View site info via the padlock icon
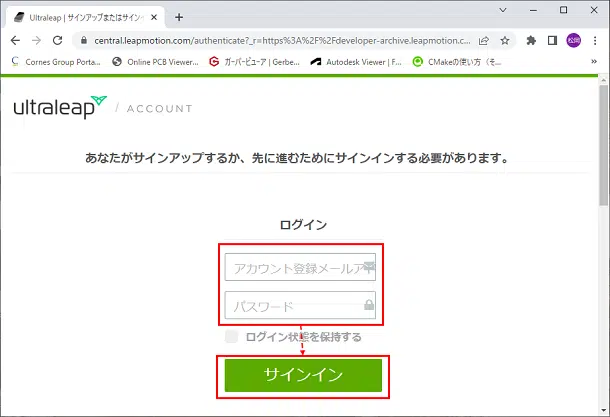This screenshot has height=417, width=610. pos(85,41)
